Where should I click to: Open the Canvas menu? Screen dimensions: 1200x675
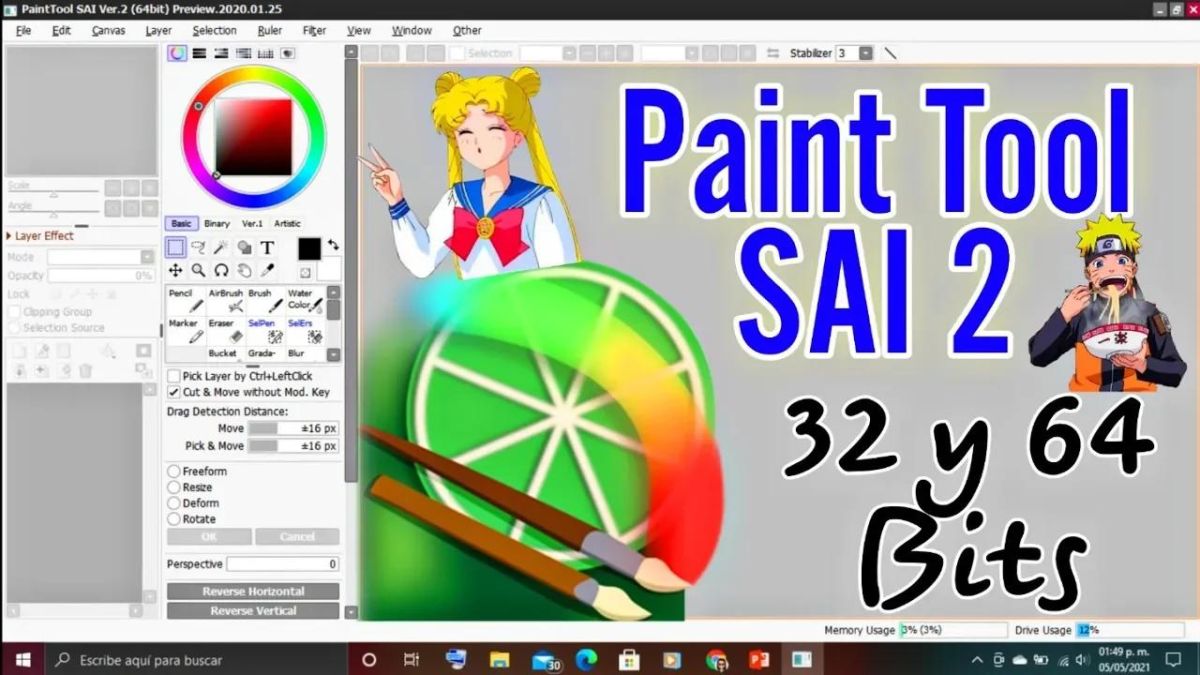point(108,30)
